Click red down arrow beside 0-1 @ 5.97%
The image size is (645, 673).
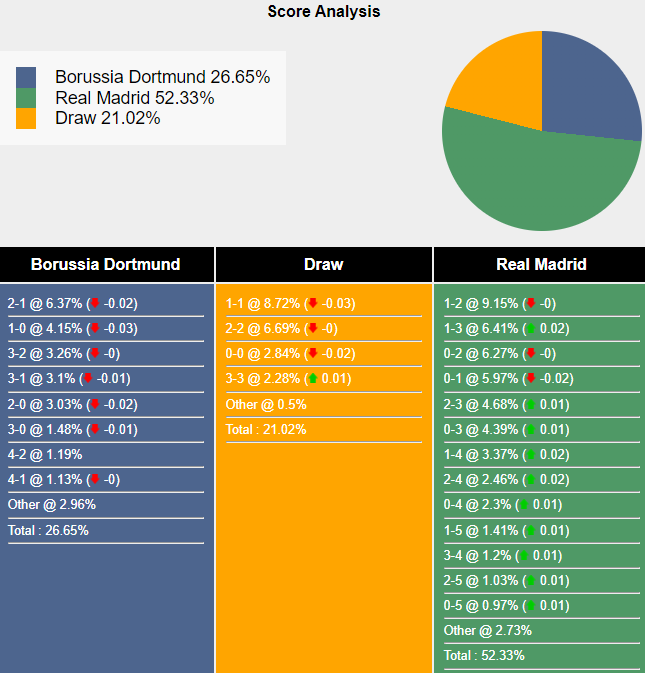531,379
